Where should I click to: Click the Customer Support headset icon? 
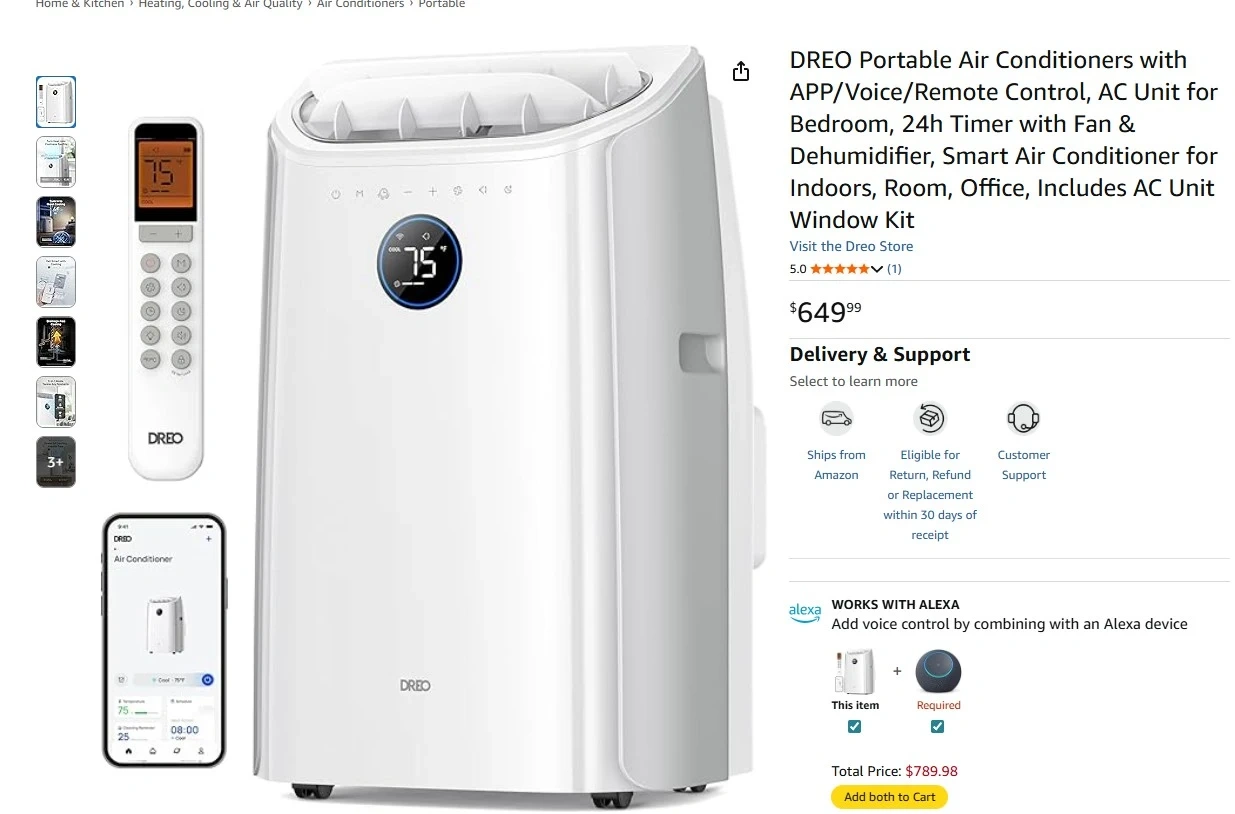click(1023, 418)
